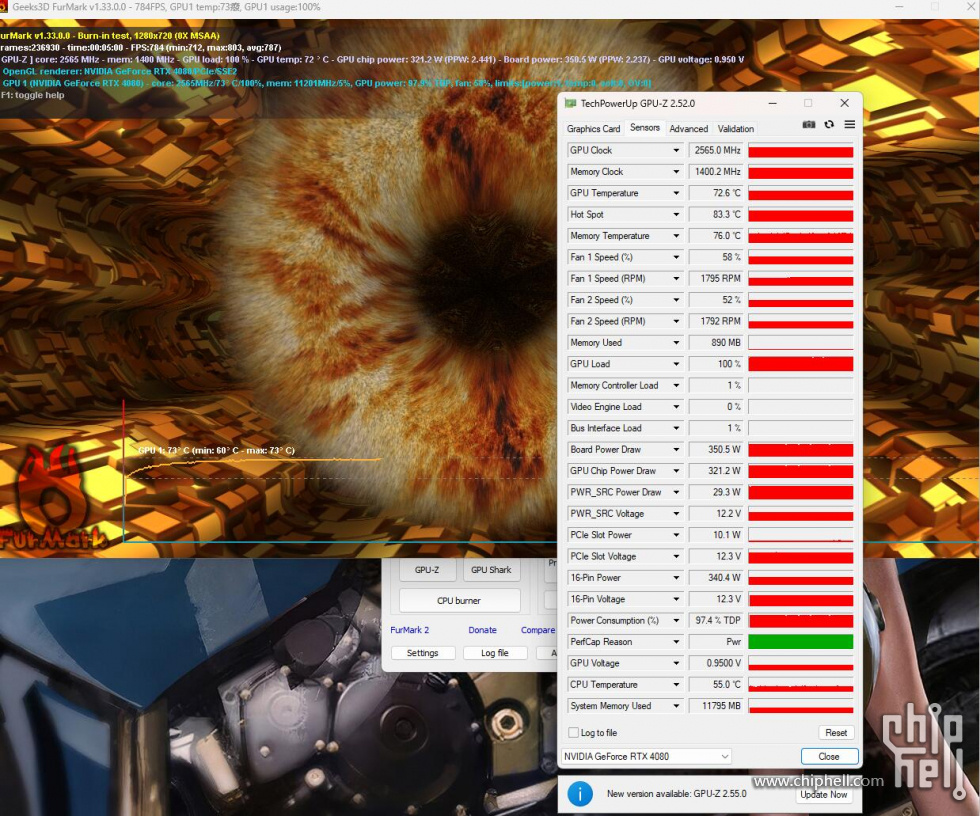Open the Memory Clock sensor dropdown
Screen dimensions: 980x816
click(676, 172)
